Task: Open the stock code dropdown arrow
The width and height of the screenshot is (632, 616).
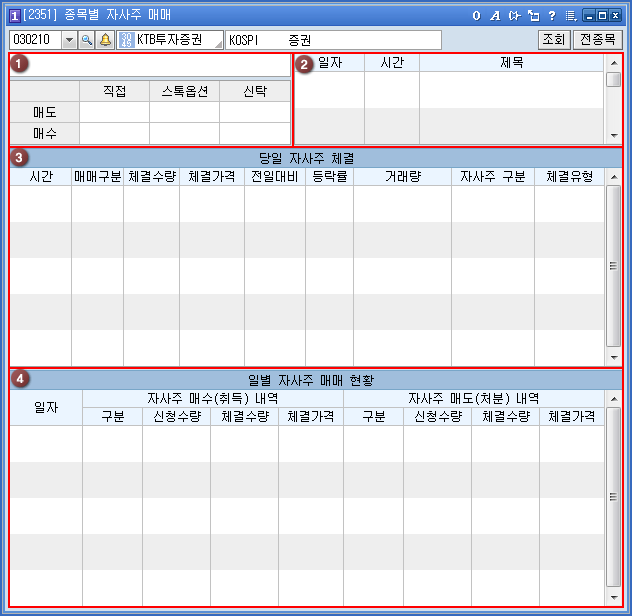Action: click(x=69, y=40)
